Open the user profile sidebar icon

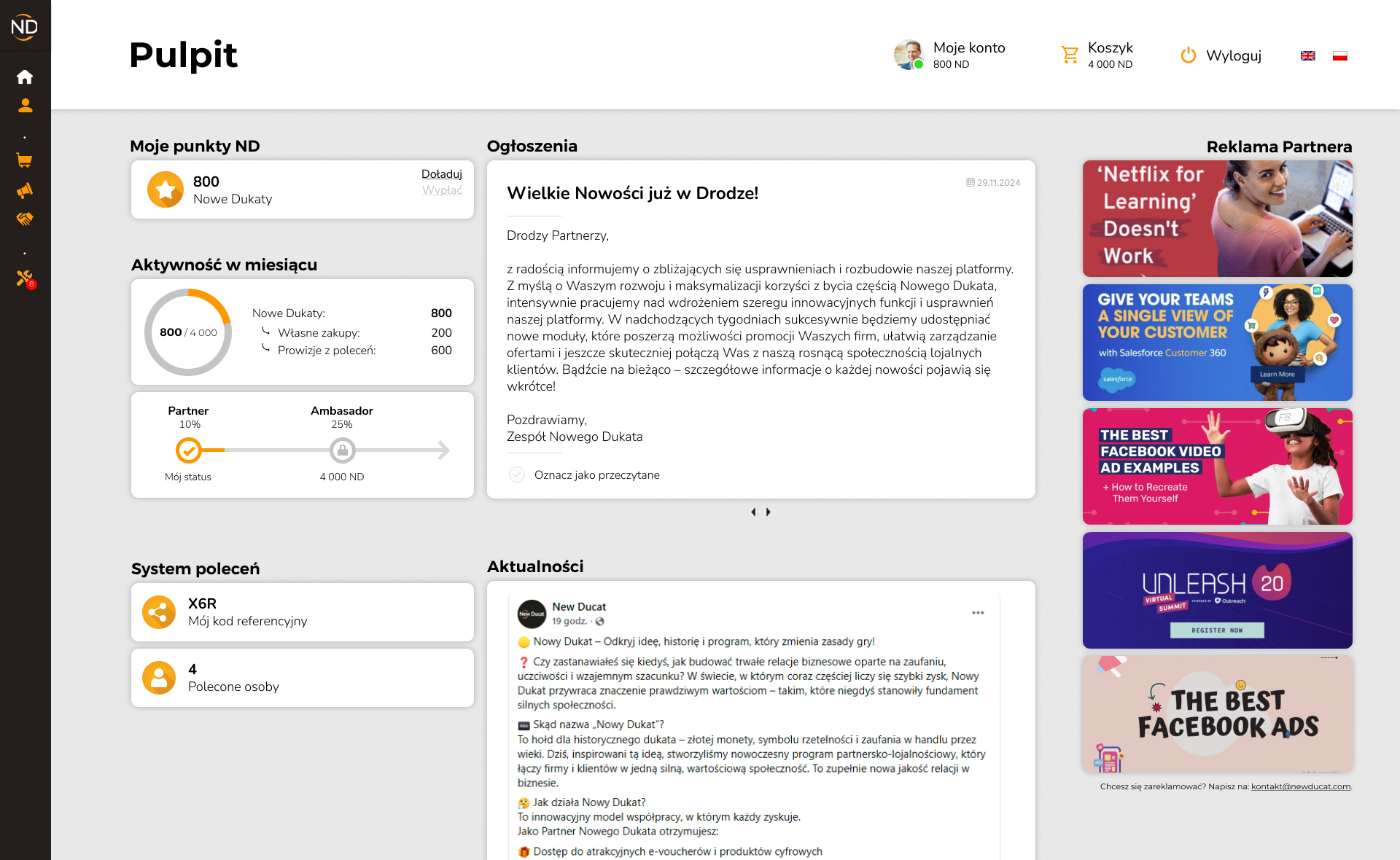pyautogui.click(x=25, y=106)
